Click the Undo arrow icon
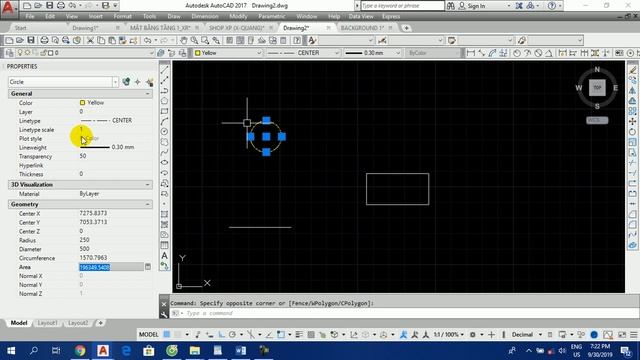Viewport: 640px width, 360px height. click(x=147, y=40)
